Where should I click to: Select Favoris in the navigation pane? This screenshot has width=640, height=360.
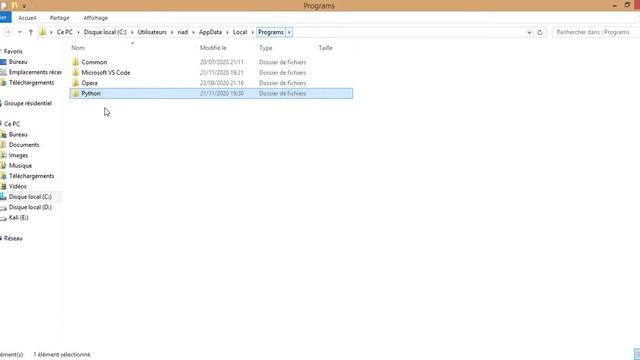pos(13,51)
